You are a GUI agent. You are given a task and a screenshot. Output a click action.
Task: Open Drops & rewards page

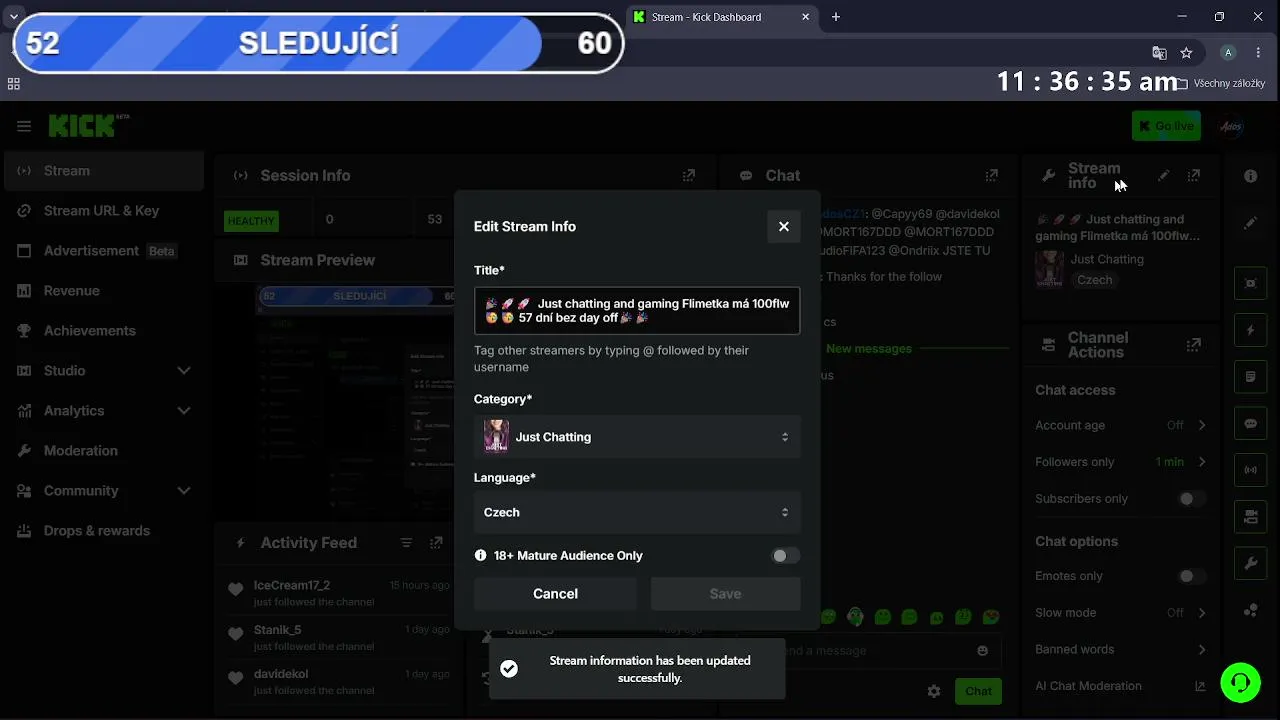point(104,531)
